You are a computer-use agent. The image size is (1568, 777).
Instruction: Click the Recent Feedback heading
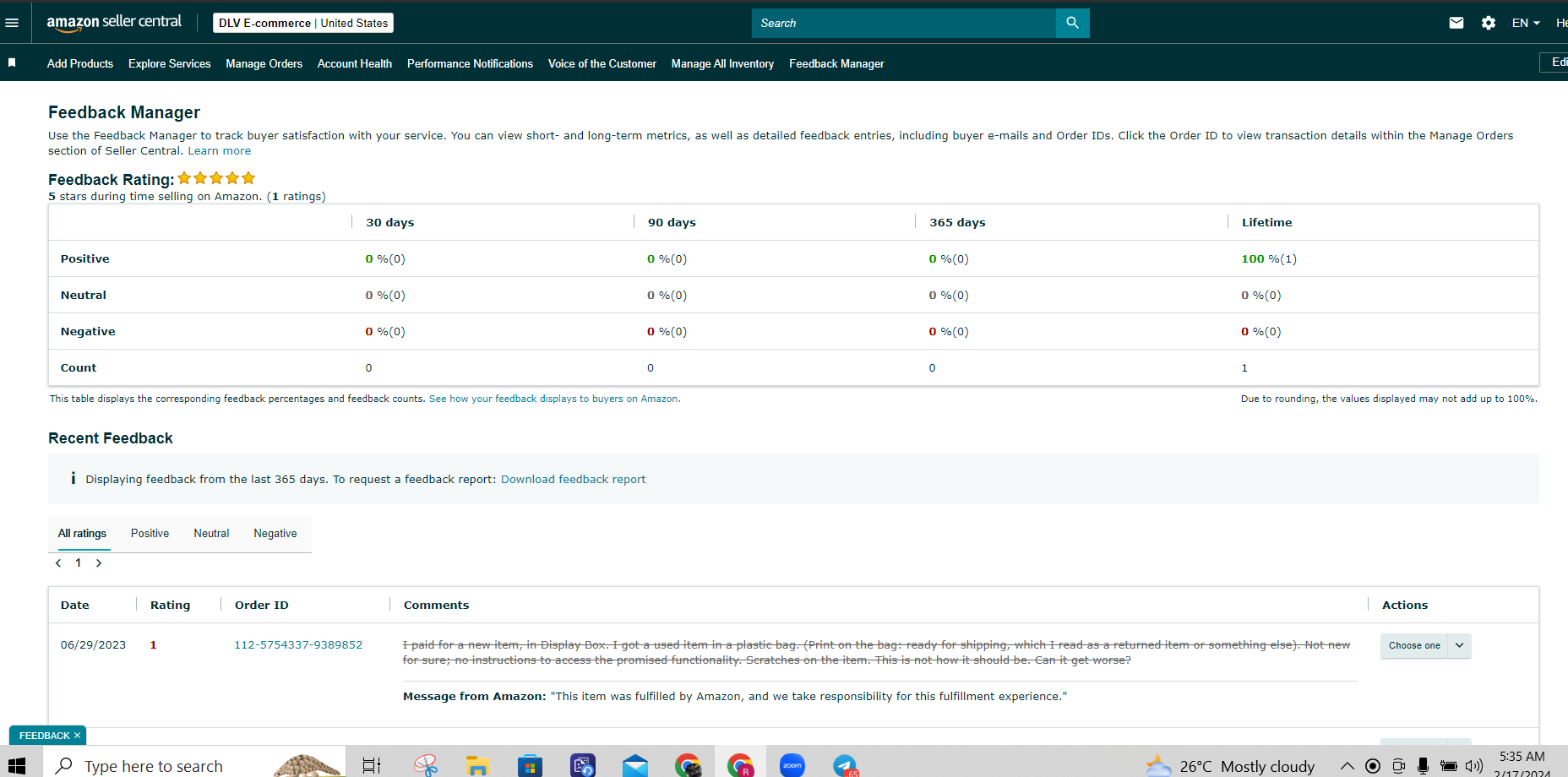(x=111, y=437)
